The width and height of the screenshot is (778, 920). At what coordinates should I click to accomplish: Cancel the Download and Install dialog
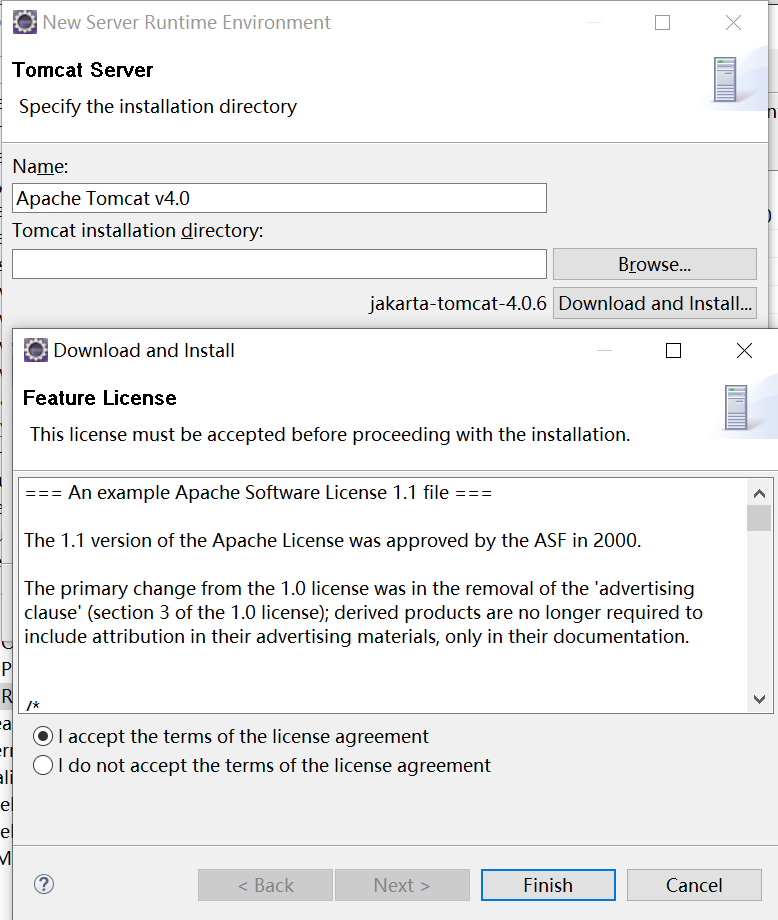694,885
